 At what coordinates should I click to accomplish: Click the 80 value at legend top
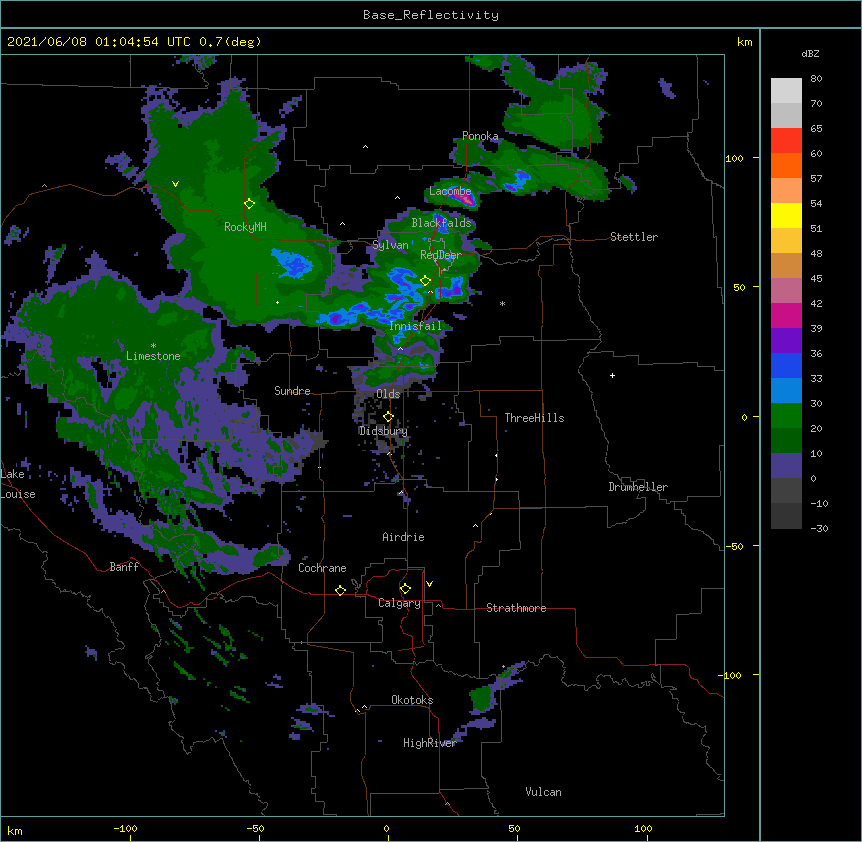click(x=816, y=79)
